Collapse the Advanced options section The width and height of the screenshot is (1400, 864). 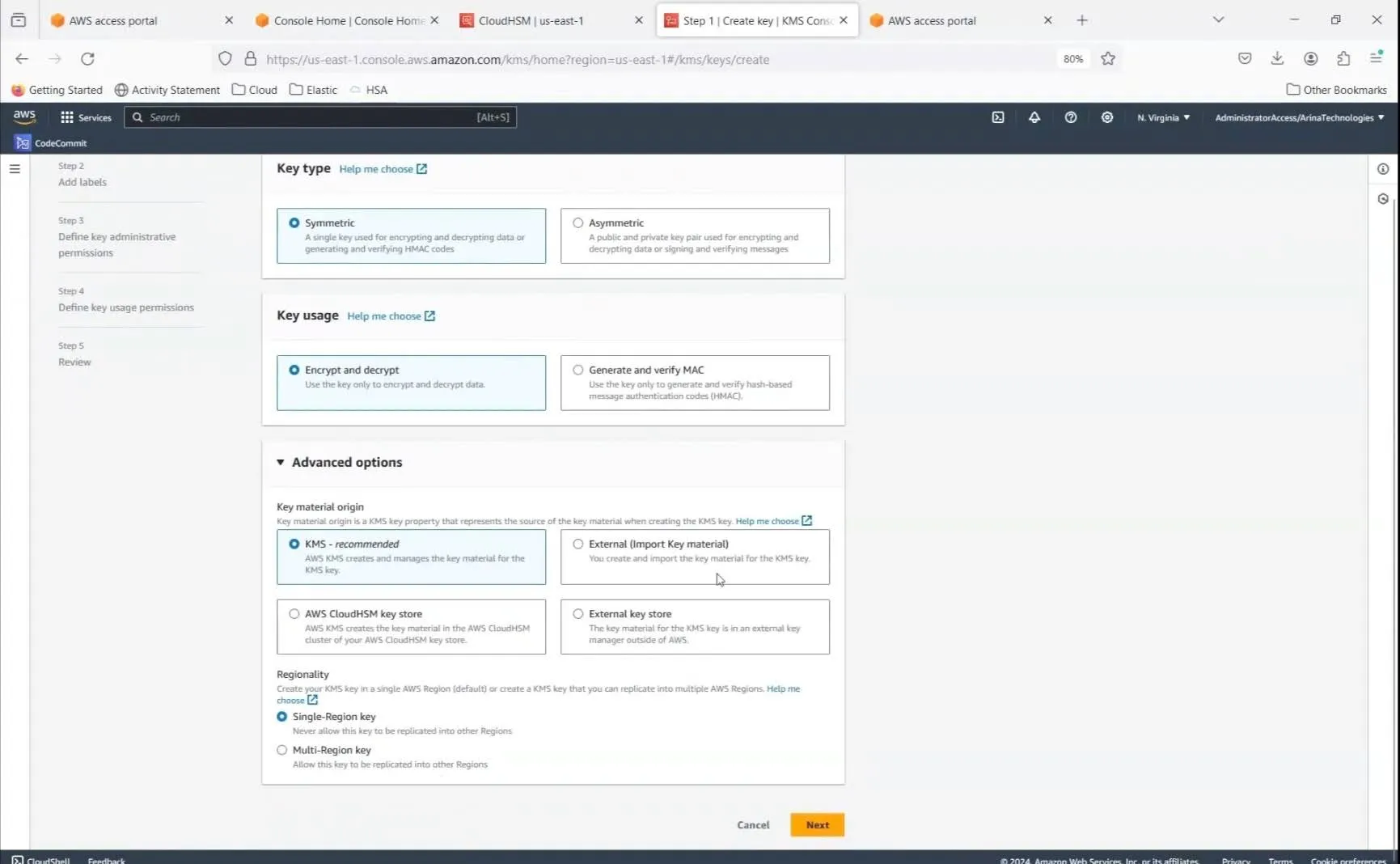tap(281, 463)
